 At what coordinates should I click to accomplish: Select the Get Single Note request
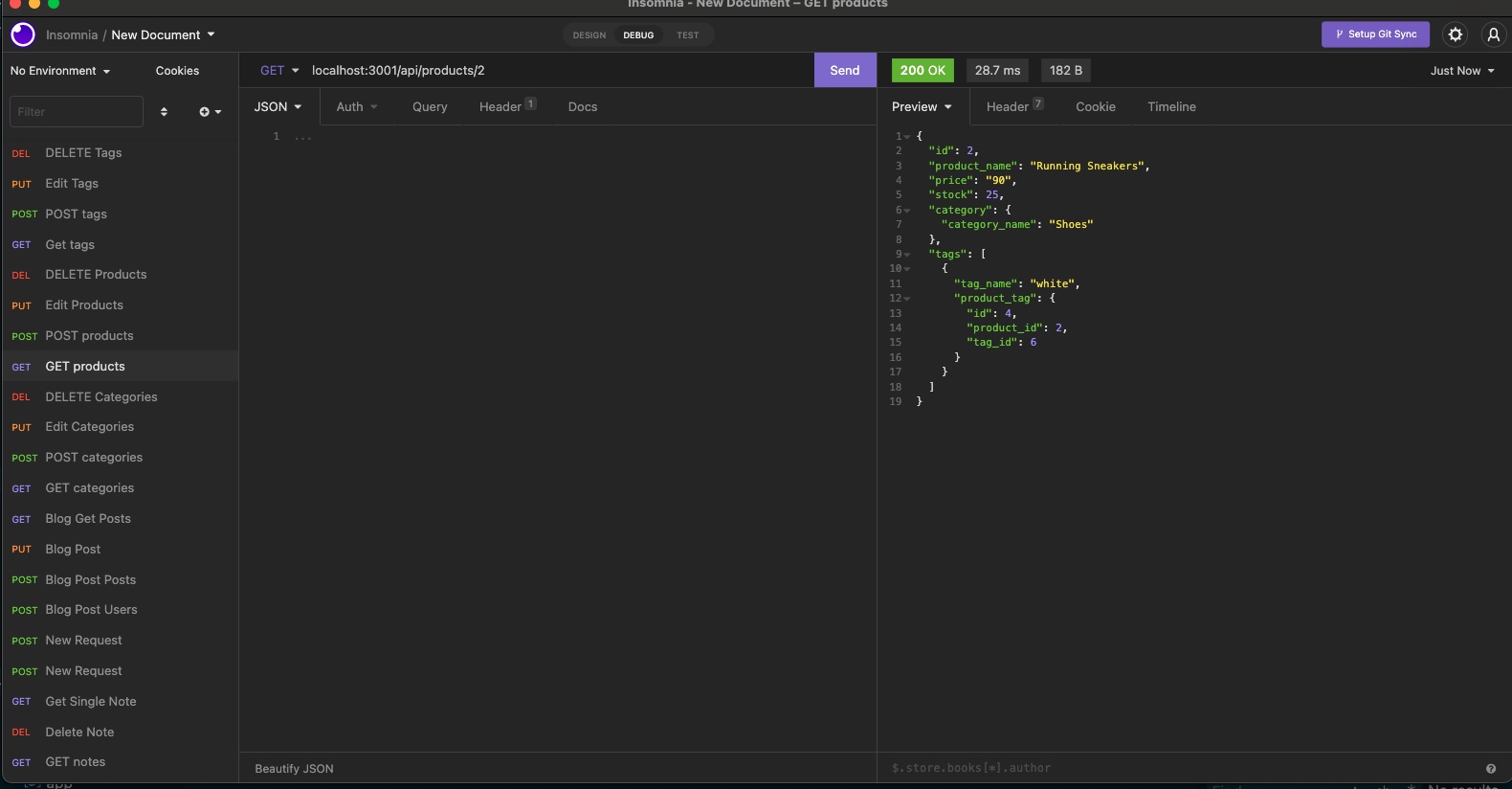coord(120,702)
